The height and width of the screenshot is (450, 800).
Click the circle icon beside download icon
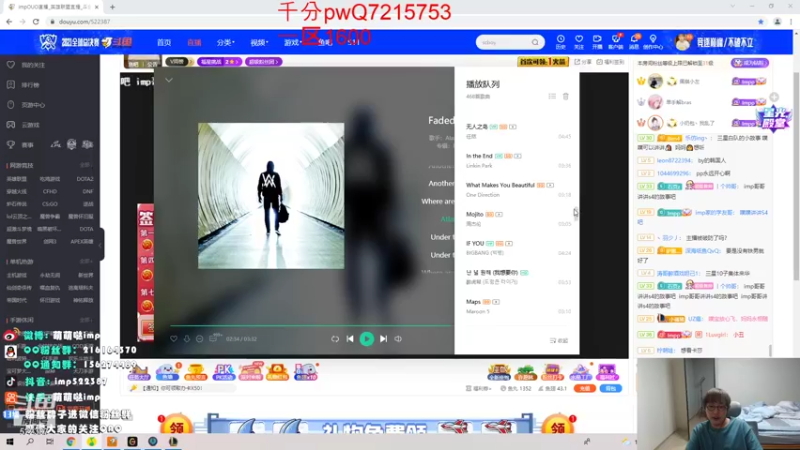(199, 339)
